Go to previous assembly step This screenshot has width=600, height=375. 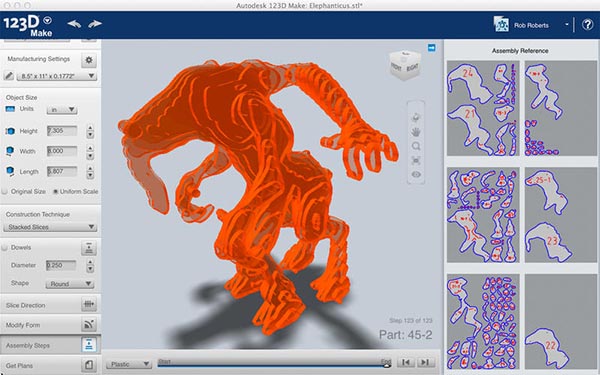point(406,362)
